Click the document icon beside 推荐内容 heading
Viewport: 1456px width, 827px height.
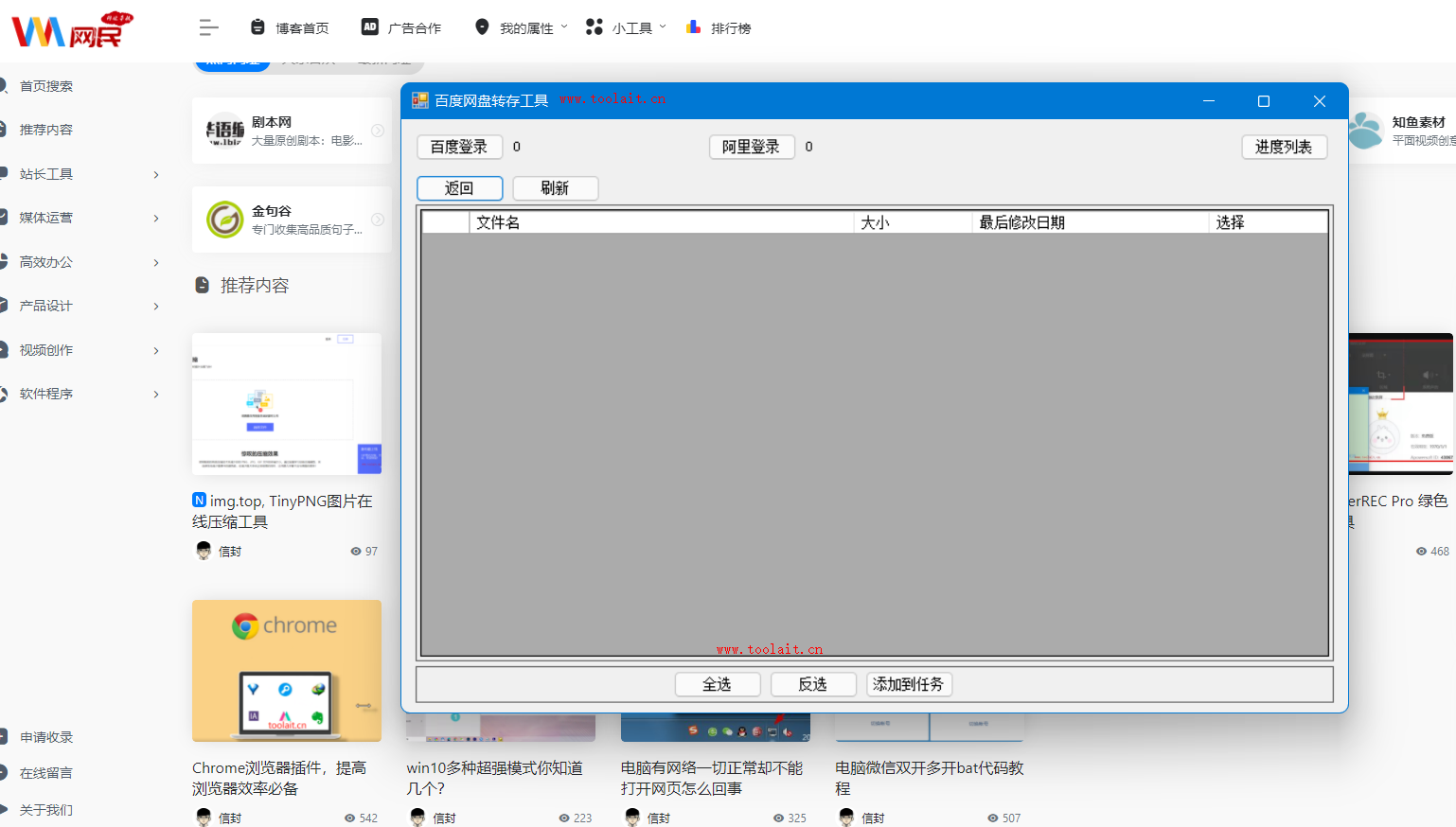coord(202,285)
